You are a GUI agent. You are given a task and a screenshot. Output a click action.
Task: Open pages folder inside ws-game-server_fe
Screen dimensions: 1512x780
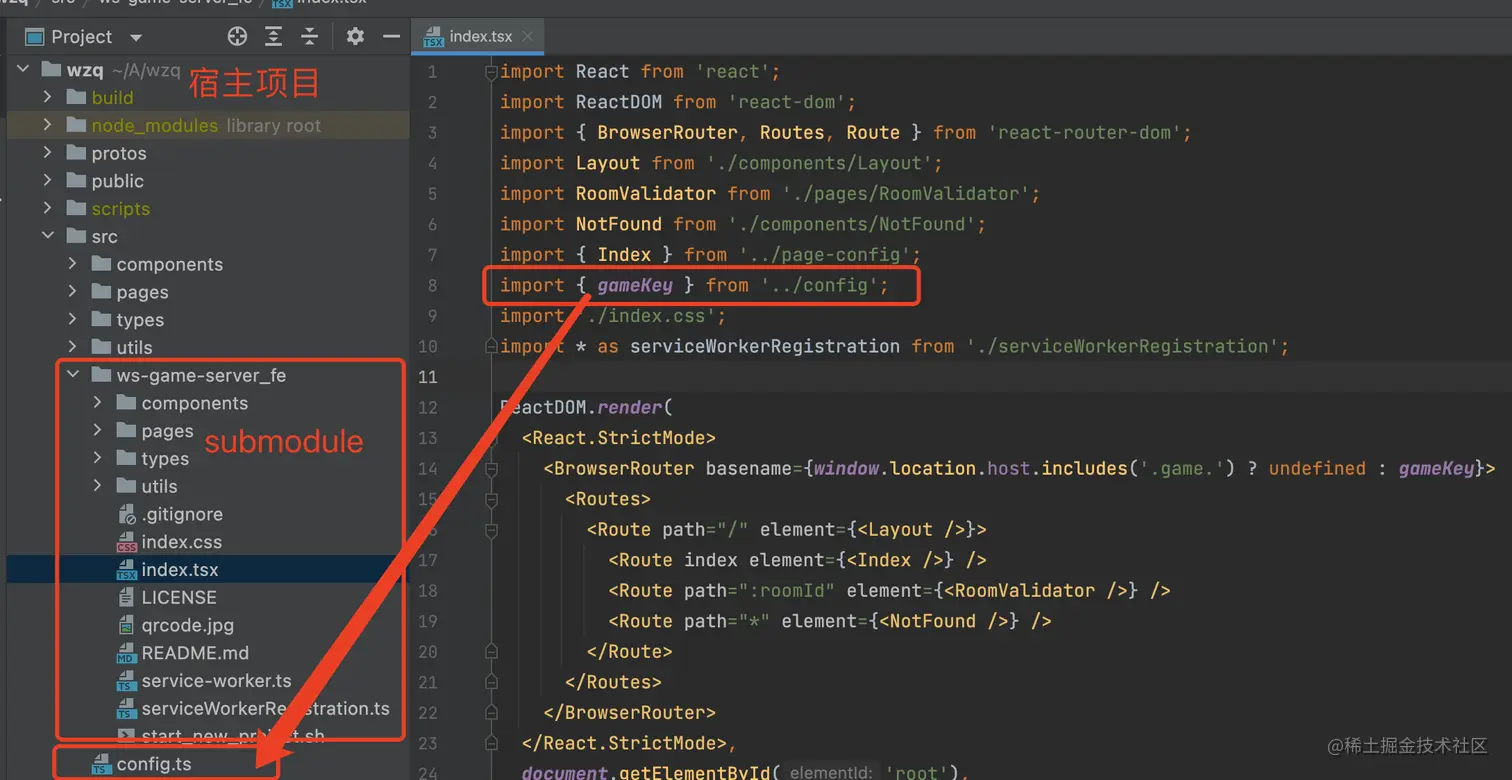167,431
